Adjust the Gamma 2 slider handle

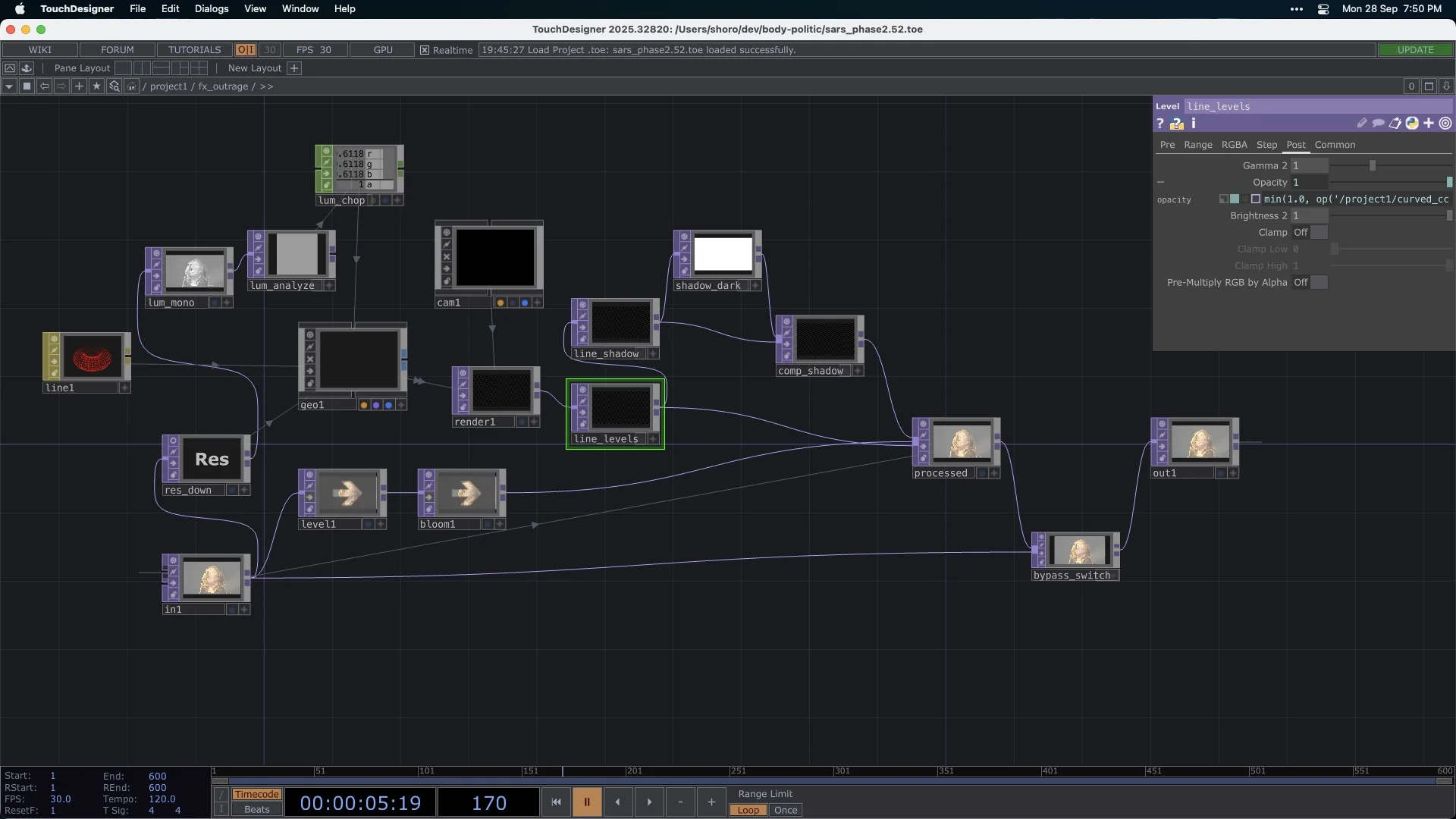pyautogui.click(x=1372, y=166)
